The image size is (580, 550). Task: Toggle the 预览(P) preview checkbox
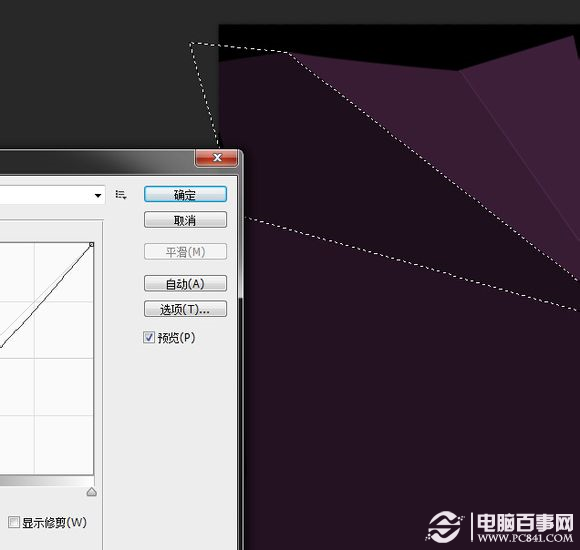[x=149, y=337]
